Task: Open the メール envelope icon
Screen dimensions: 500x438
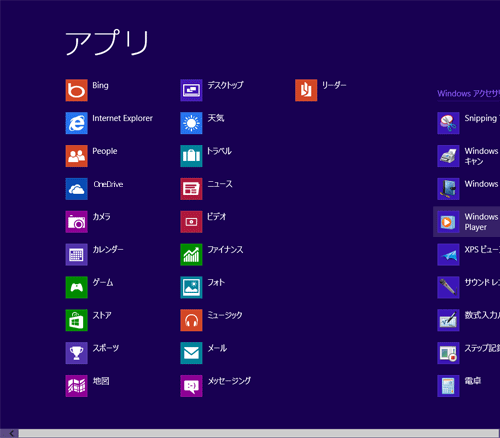Action: pyautogui.click(x=191, y=353)
